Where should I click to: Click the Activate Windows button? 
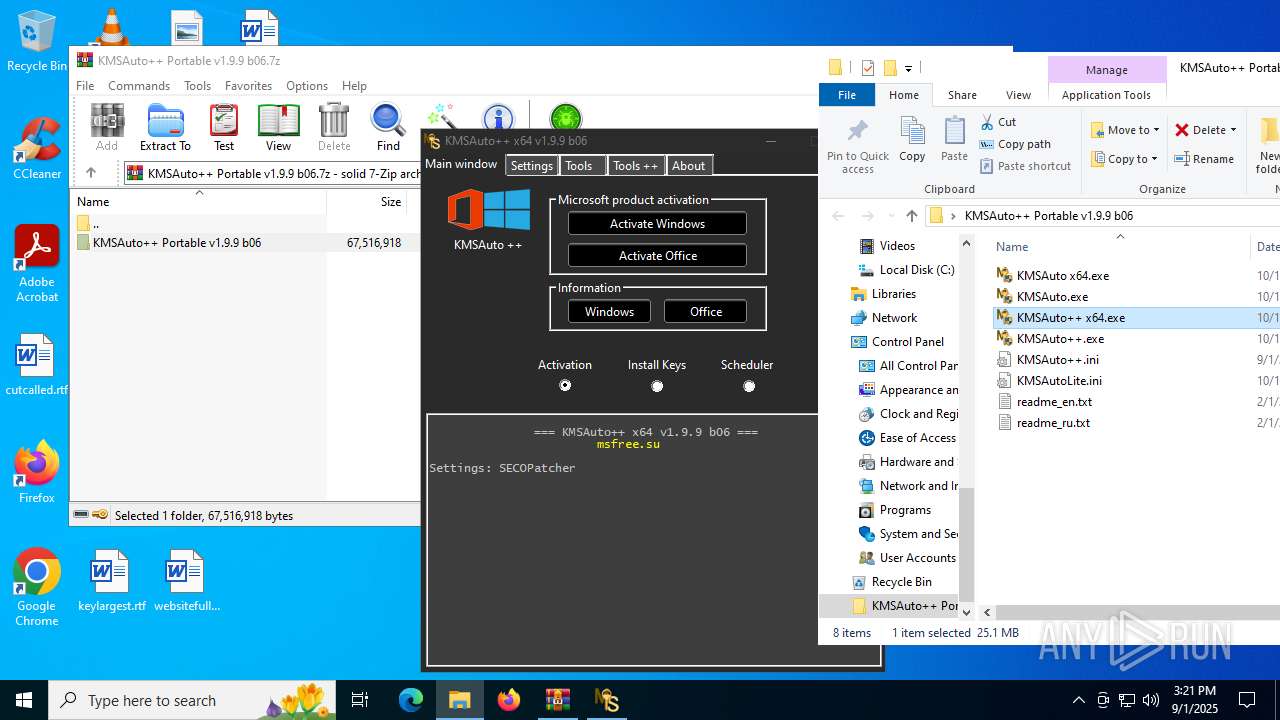(x=657, y=224)
